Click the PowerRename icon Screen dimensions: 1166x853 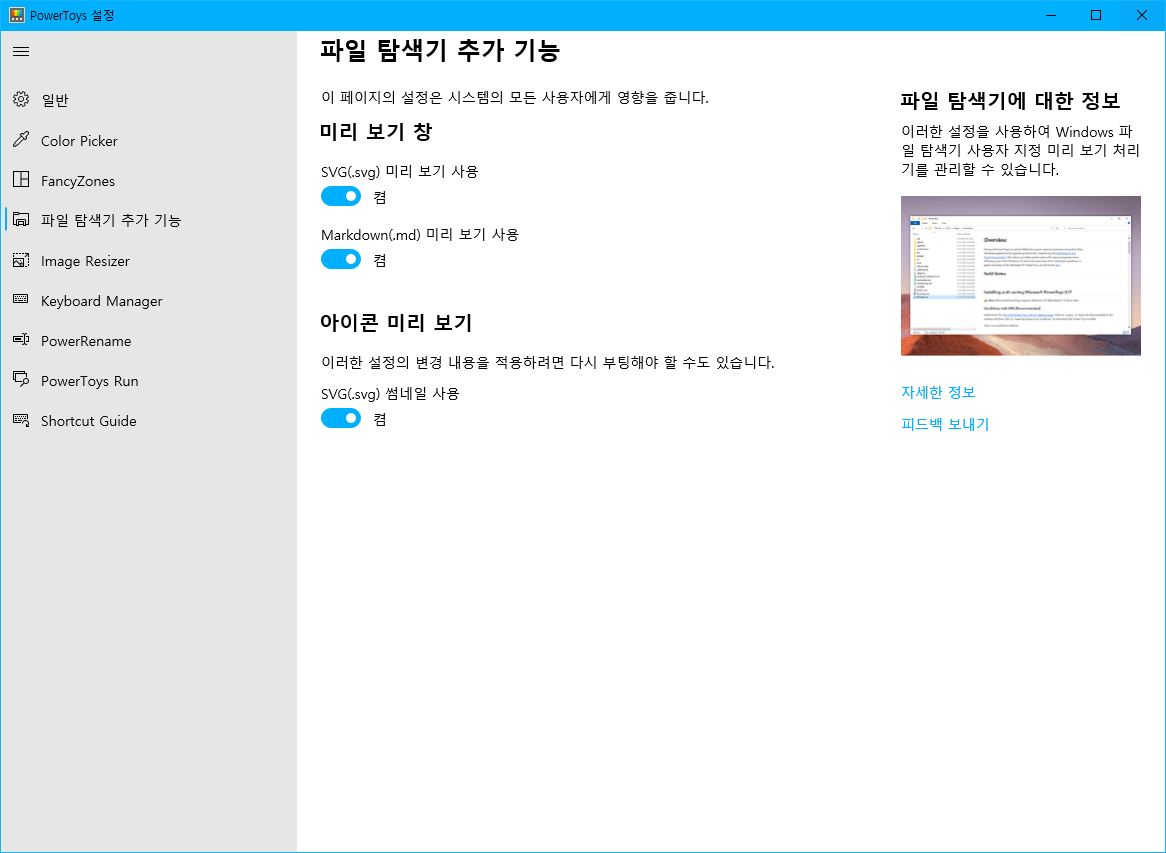[21, 340]
